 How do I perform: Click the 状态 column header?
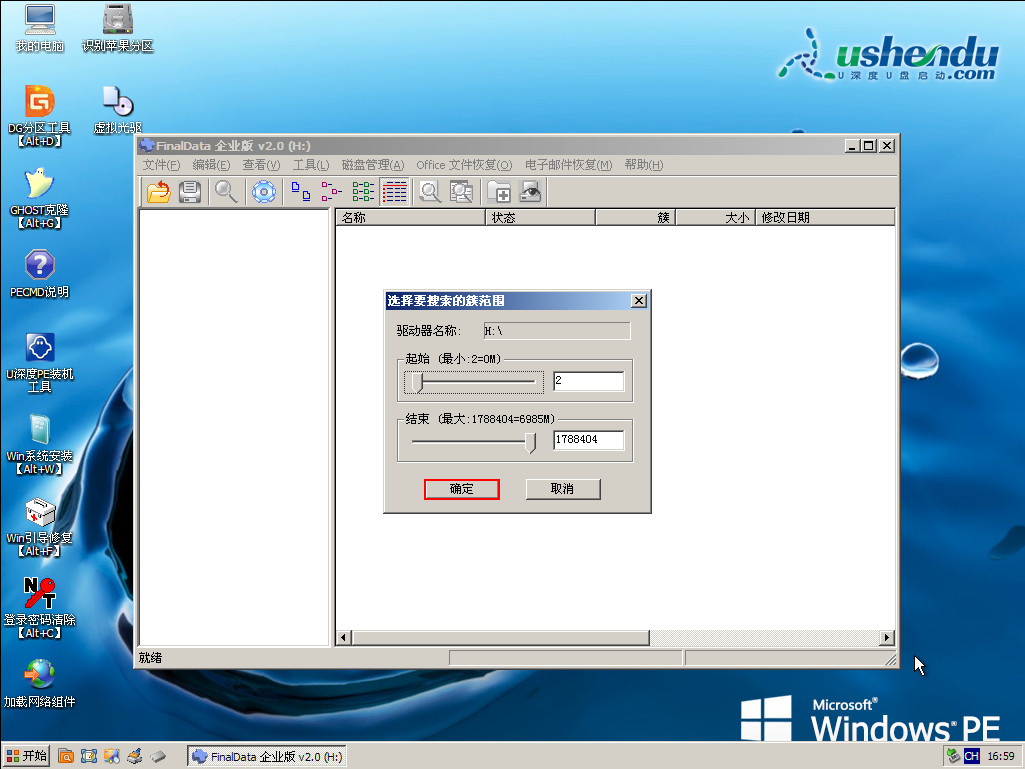[541, 218]
